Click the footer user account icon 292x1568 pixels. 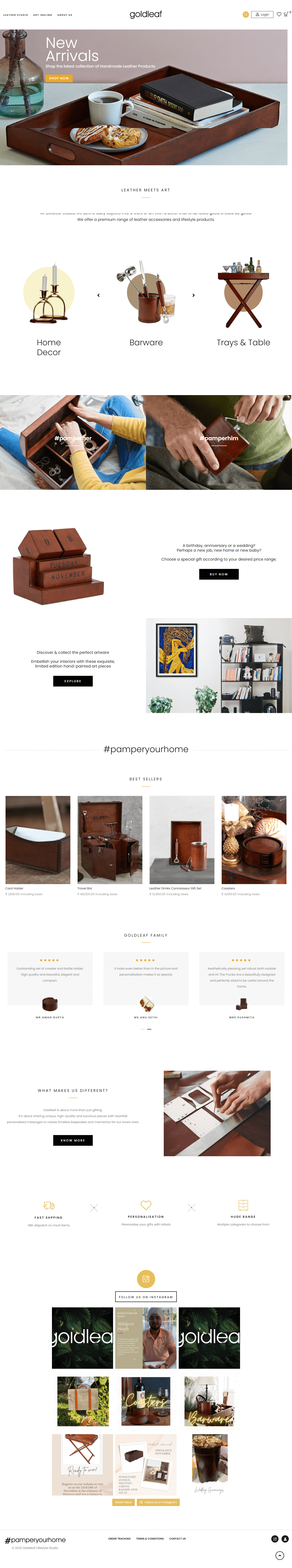(285, 1539)
